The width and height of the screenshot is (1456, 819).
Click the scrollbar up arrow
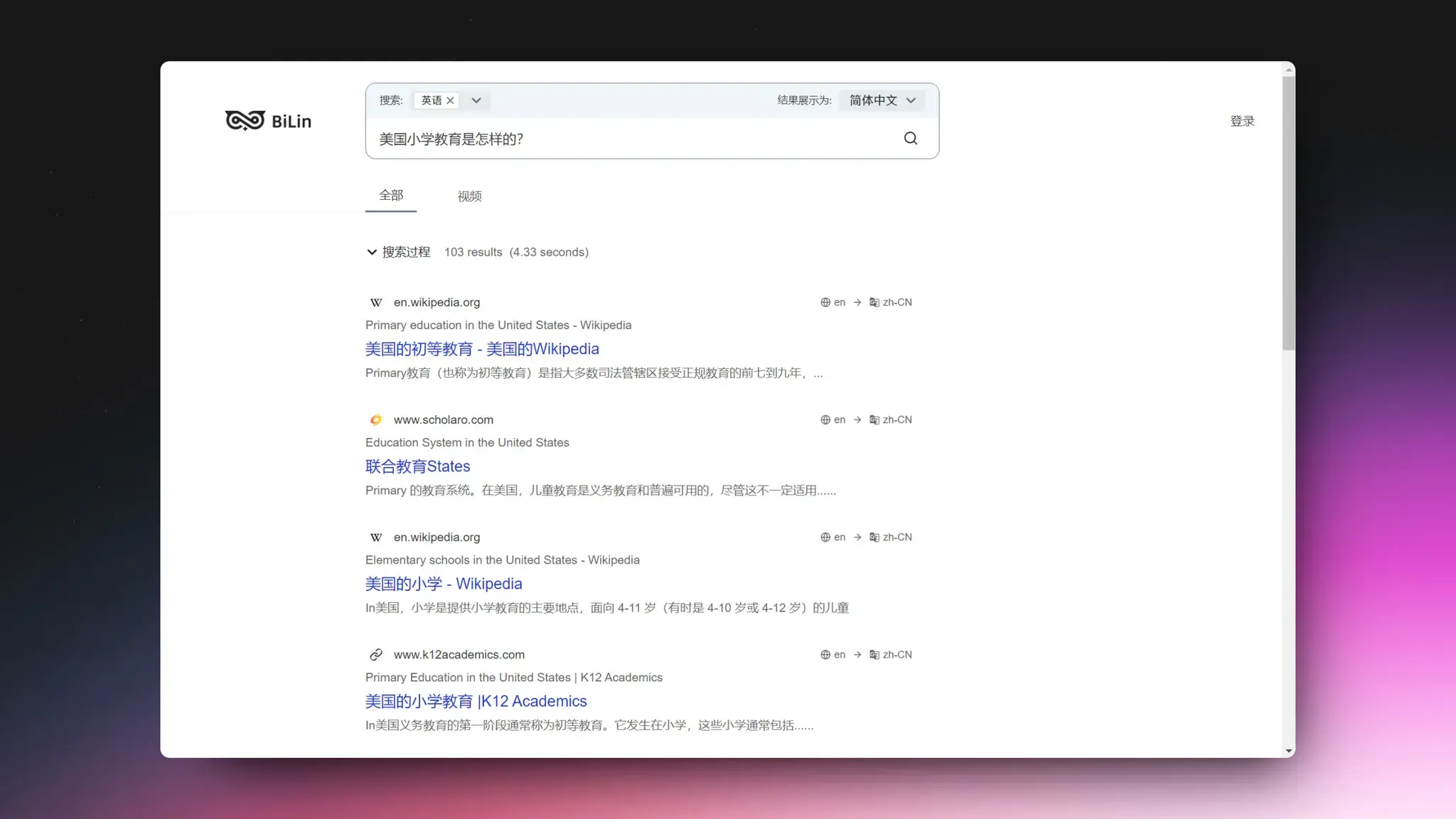[1289, 70]
